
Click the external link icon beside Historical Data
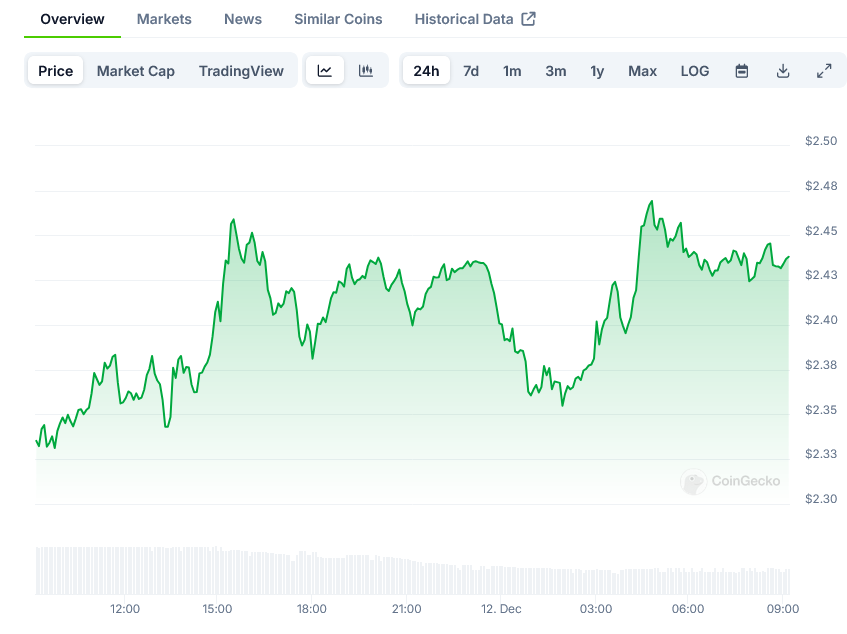point(529,19)
